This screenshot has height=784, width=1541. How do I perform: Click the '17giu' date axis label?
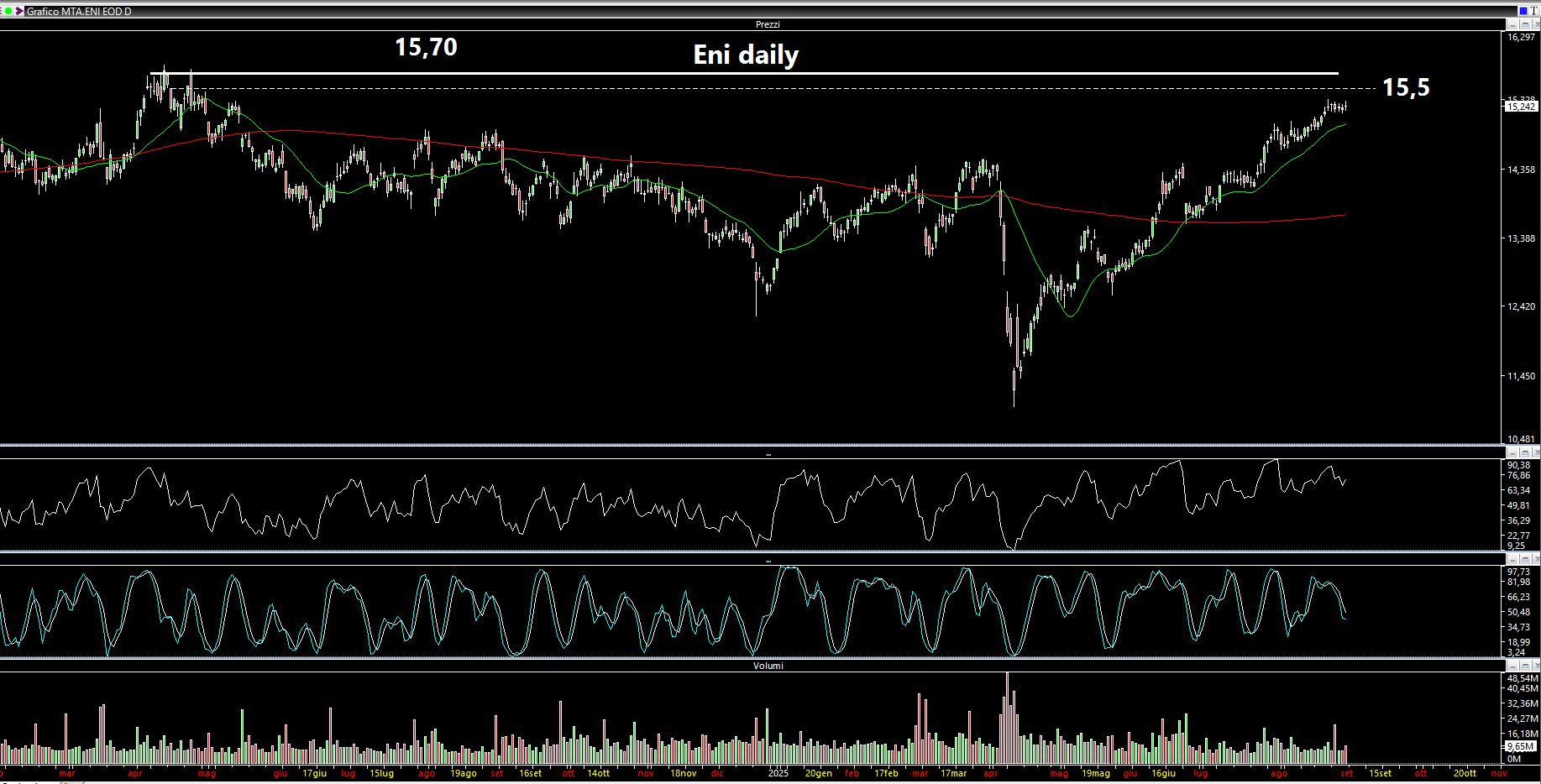click(314, 773)
